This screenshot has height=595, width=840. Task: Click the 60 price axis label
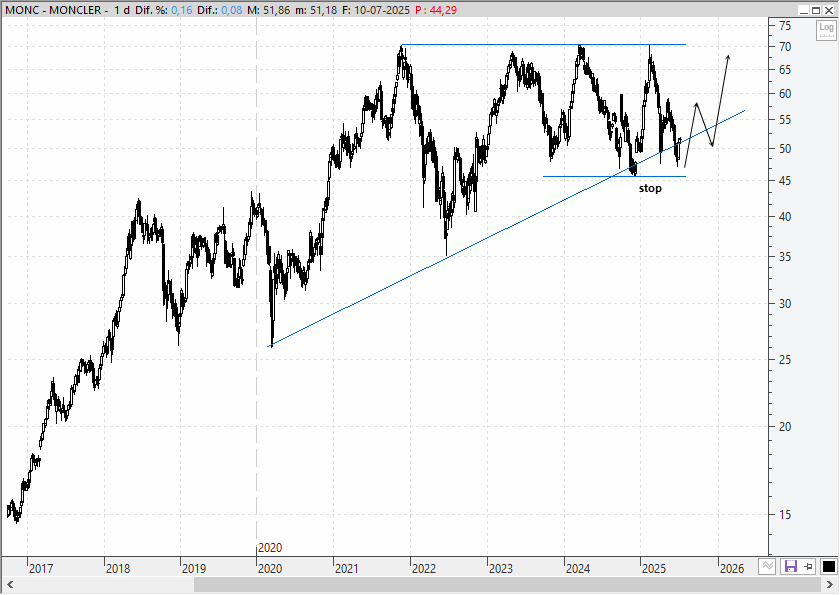coord(785,94)
